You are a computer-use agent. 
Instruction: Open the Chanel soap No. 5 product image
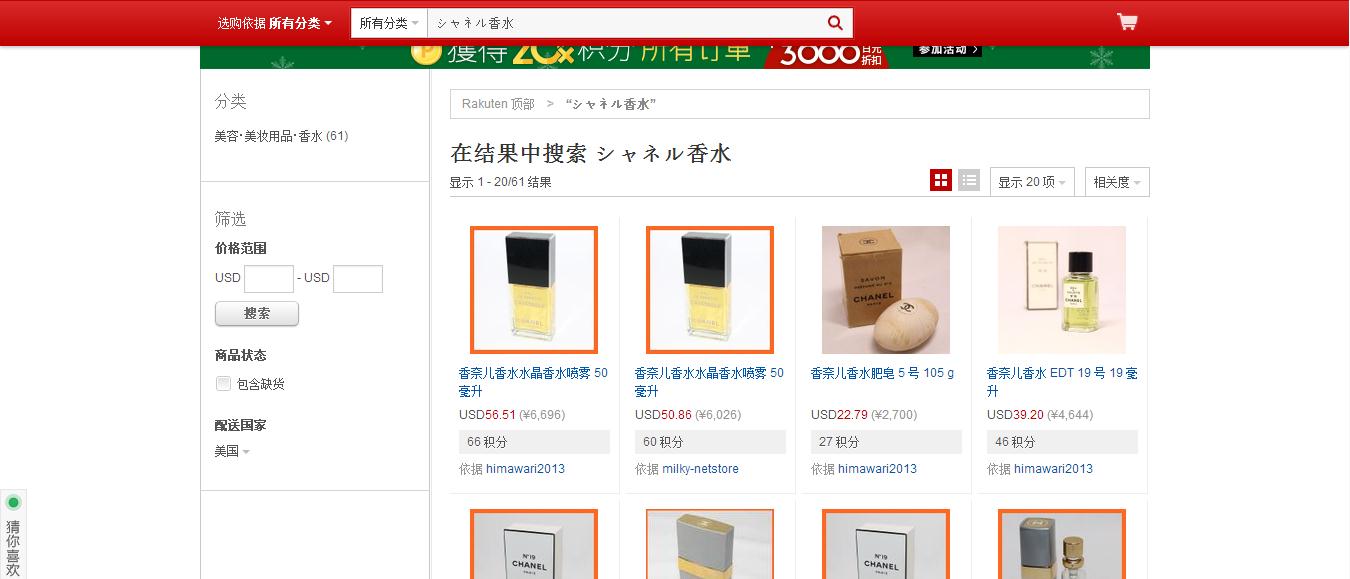pos(886,290)
